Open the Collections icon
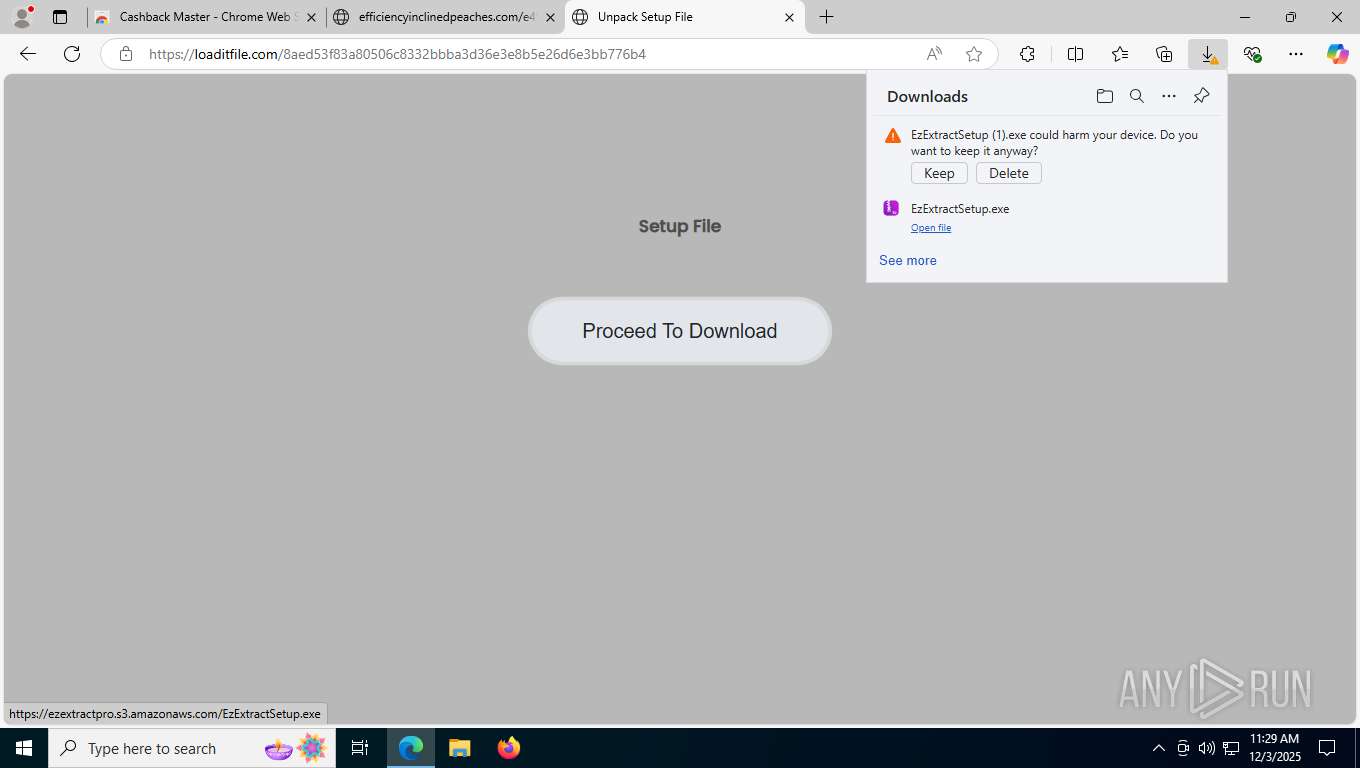This screenshot has width=1360, height=768. pyautogui.click(x=1164, y=54)
